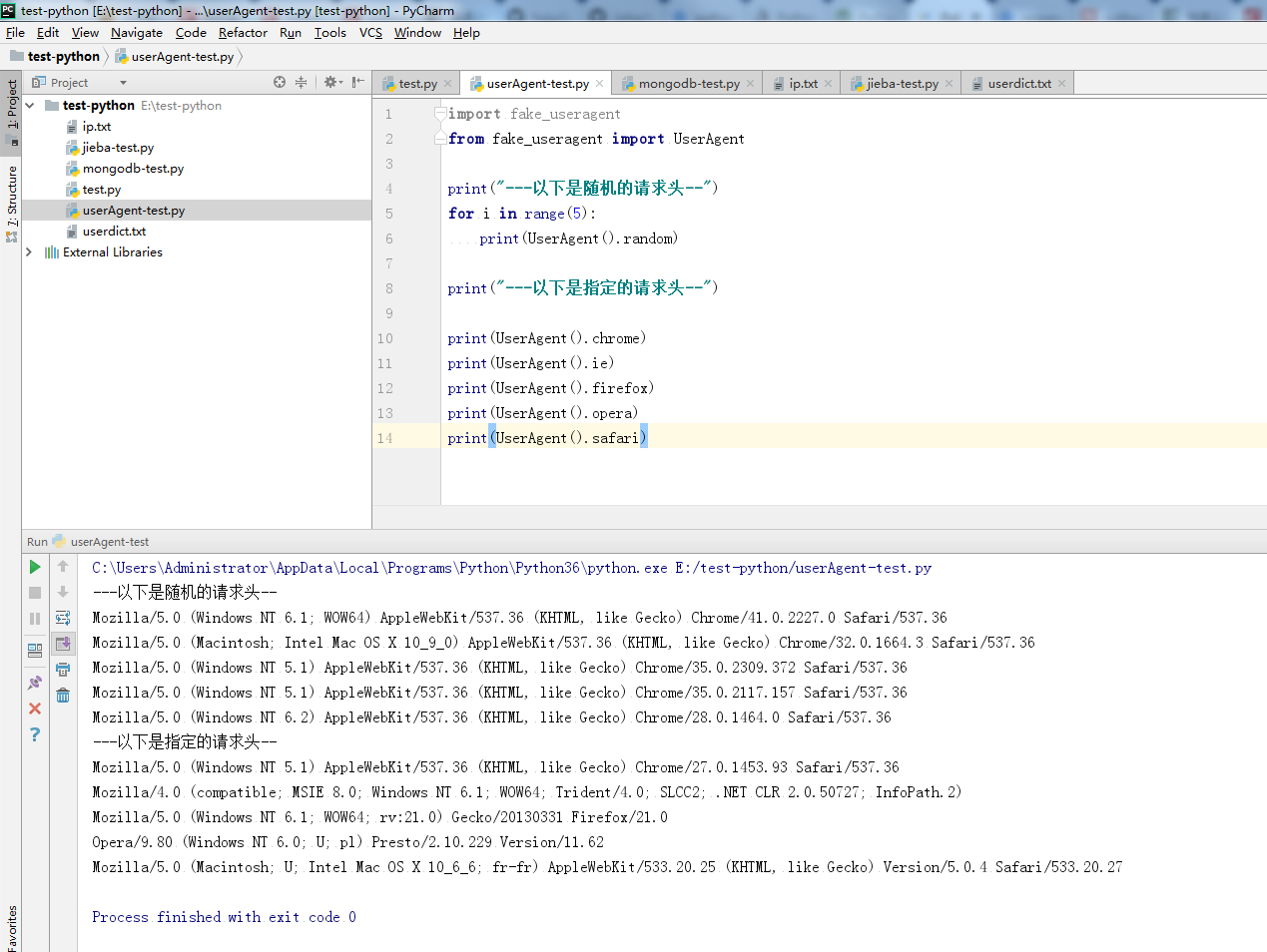
Task: Expand External Libraries
Action: (29, 252)
